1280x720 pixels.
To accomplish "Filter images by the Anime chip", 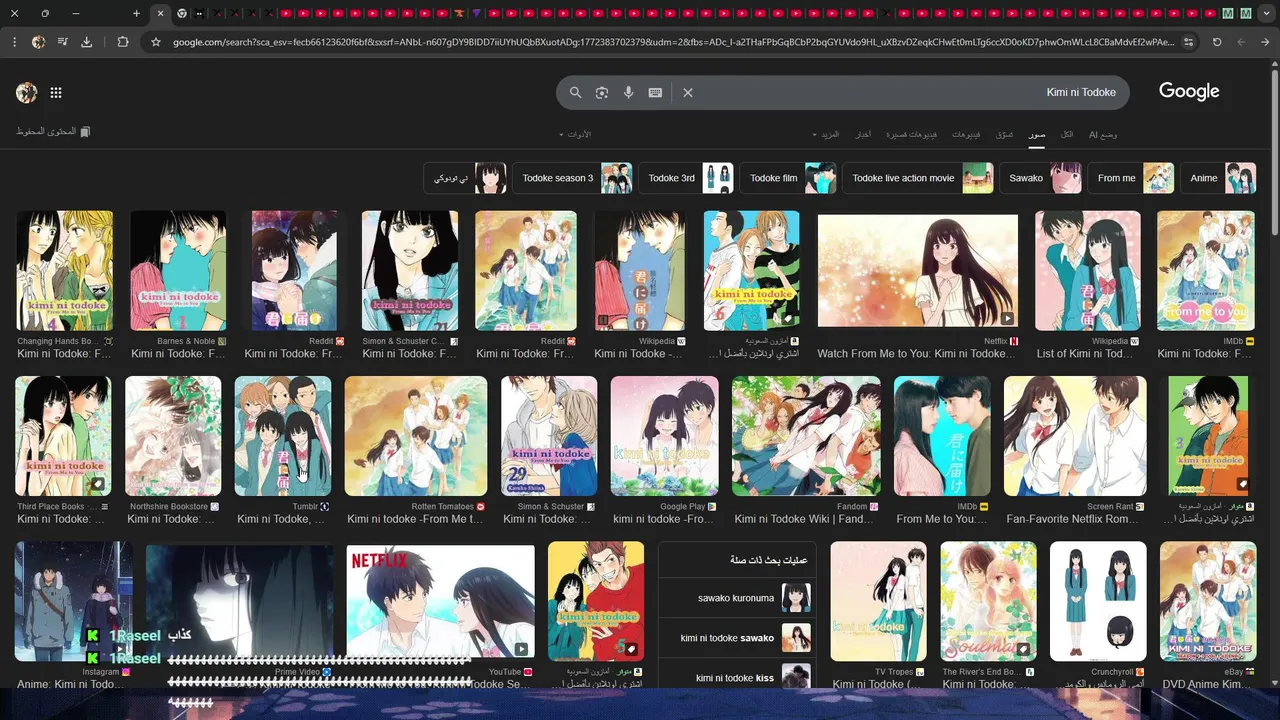I will [1218, 178].
